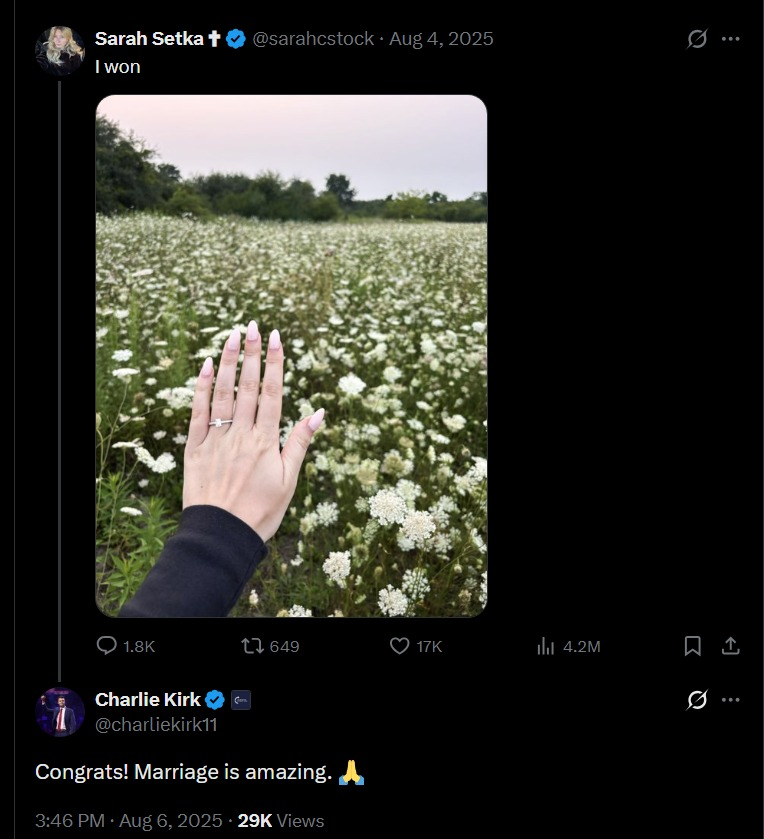The width and height of the screenshot is (764, 839).
Task: Click Charlie Kirk's profile avatar
Action: tap(59, 712)
